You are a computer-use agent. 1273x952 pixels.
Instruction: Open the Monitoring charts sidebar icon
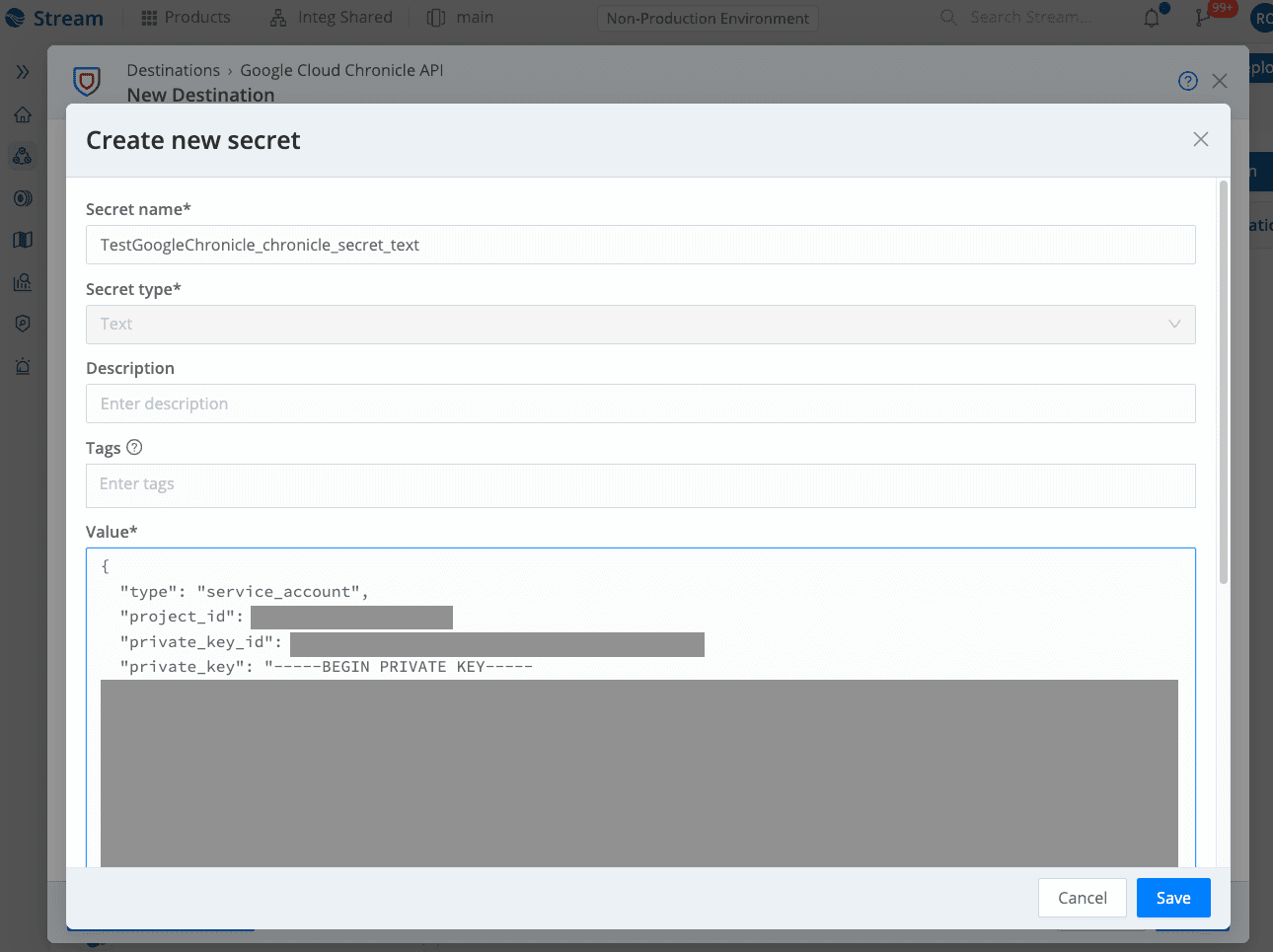22,282
